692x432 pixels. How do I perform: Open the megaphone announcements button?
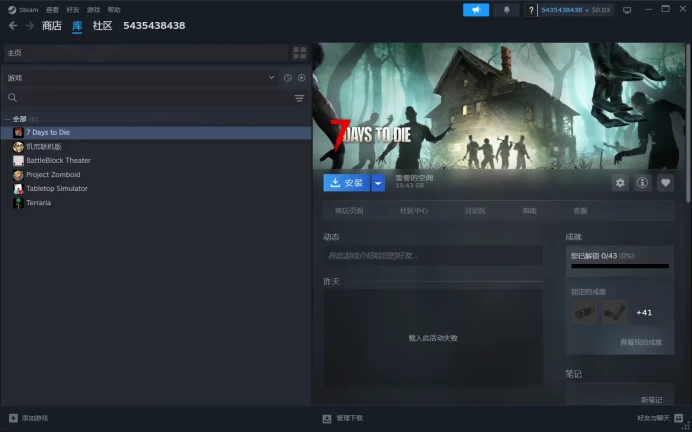476,10
